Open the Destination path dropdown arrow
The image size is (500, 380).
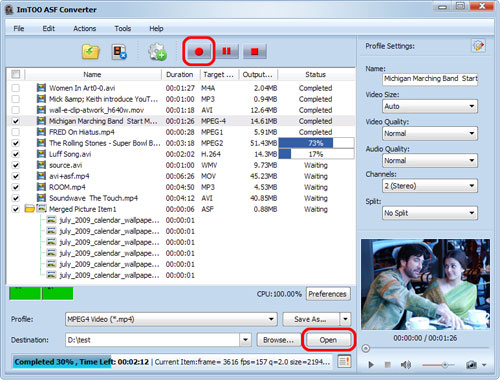(x=245, y=340)
